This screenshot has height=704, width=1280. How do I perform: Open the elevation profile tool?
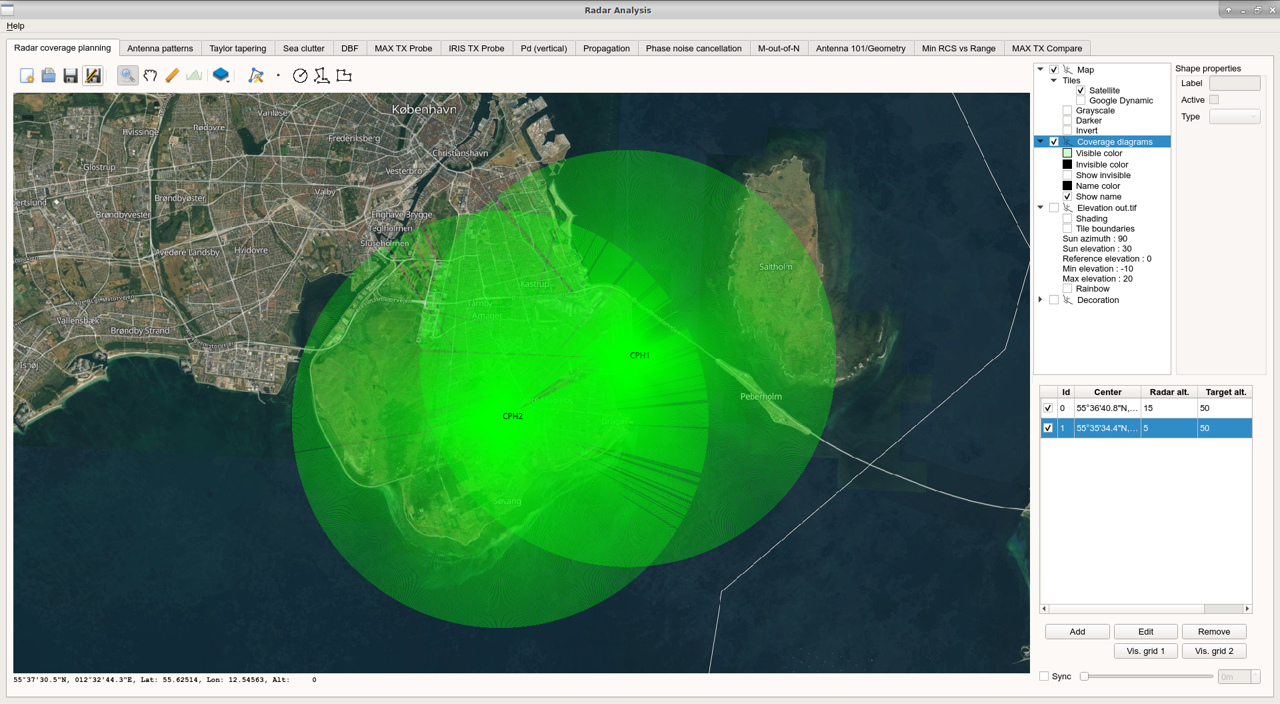point(193,74)
